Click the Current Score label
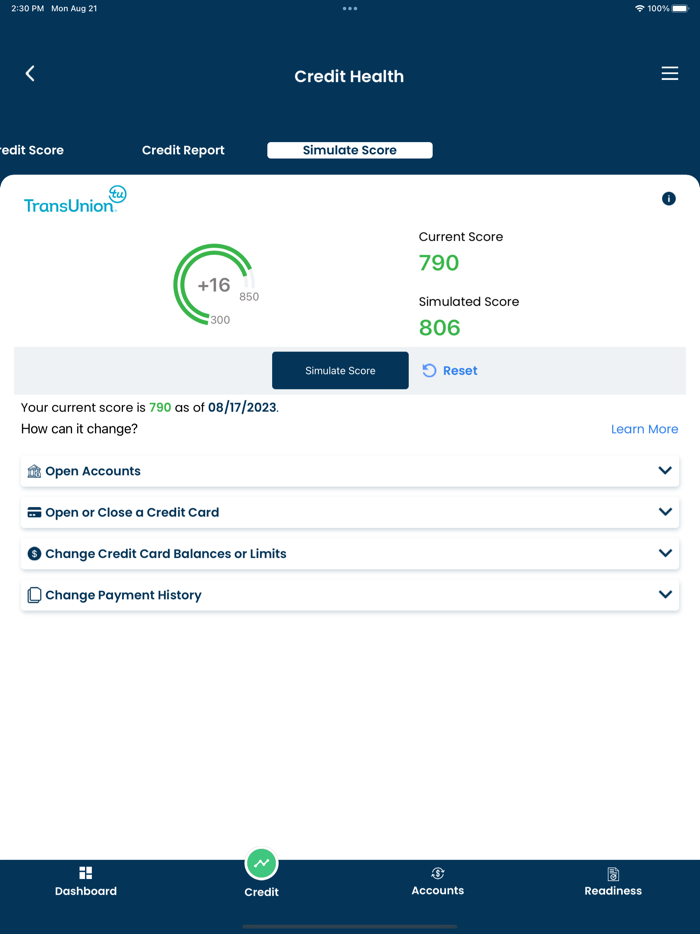The image size is (700, 934). [x=461, y=236]
